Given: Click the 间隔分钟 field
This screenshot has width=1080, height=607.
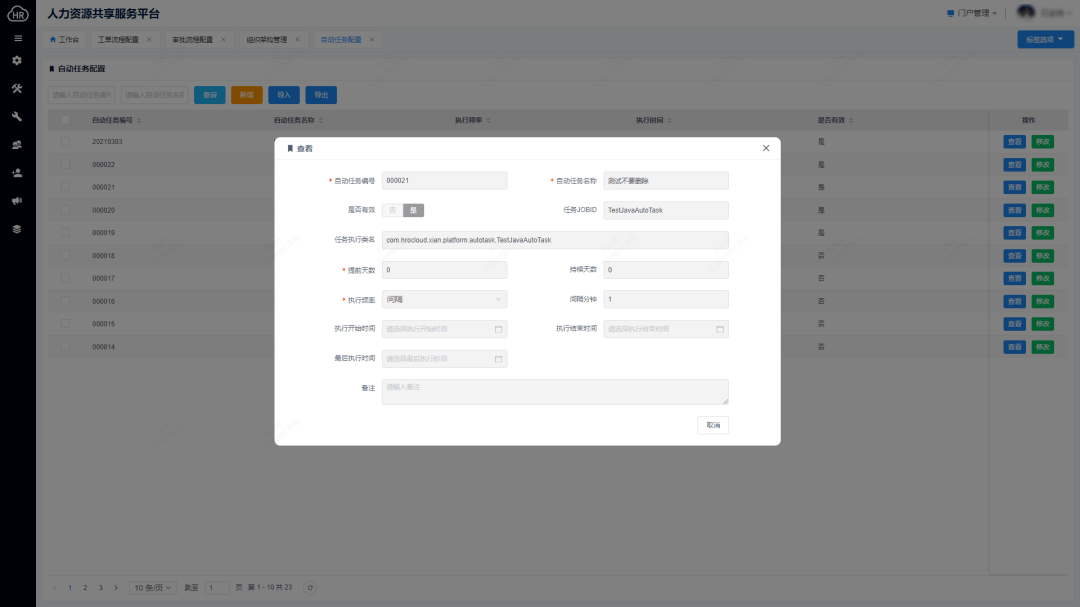Looking at the screenshot, I should 666,299.
